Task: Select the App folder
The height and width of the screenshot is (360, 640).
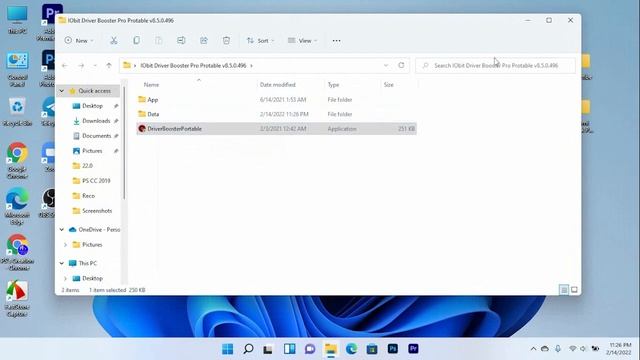Action: tap(276, 100)
